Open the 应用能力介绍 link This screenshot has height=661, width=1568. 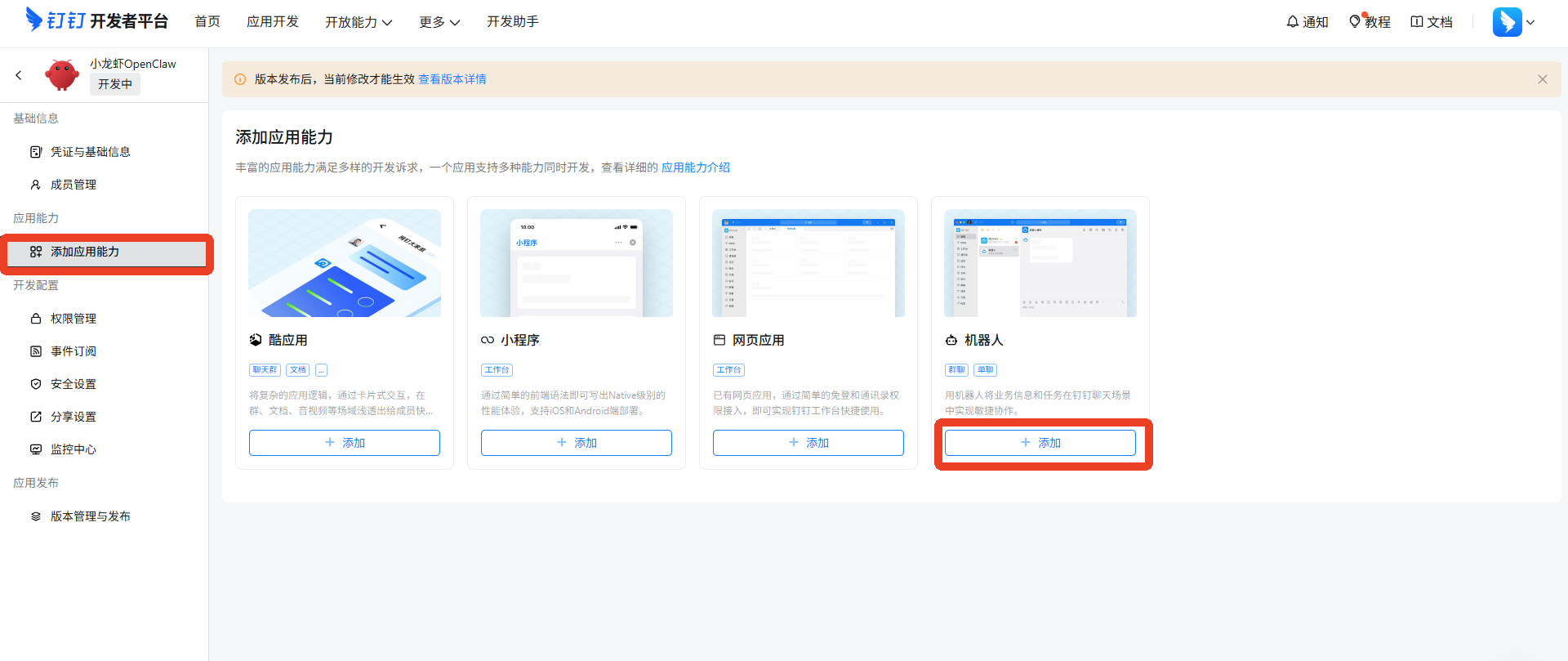pyautogui.click(x=695, y=167)
